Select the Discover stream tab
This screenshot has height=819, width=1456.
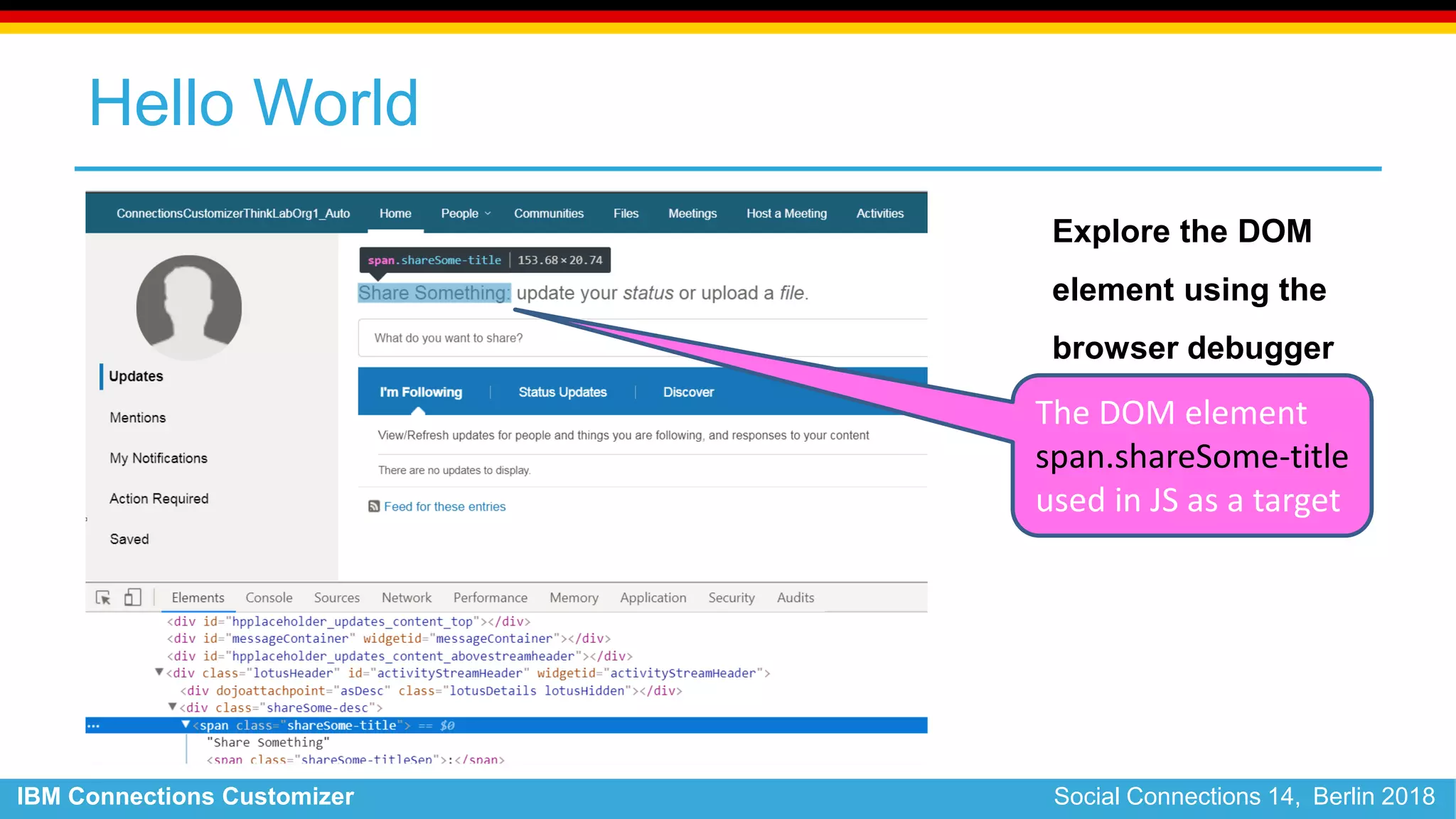point(688,392)
